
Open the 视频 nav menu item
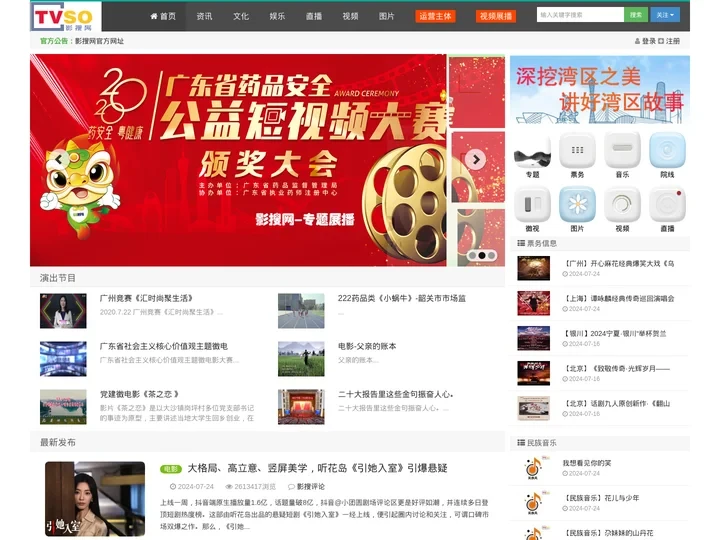(x=350, y=16)
